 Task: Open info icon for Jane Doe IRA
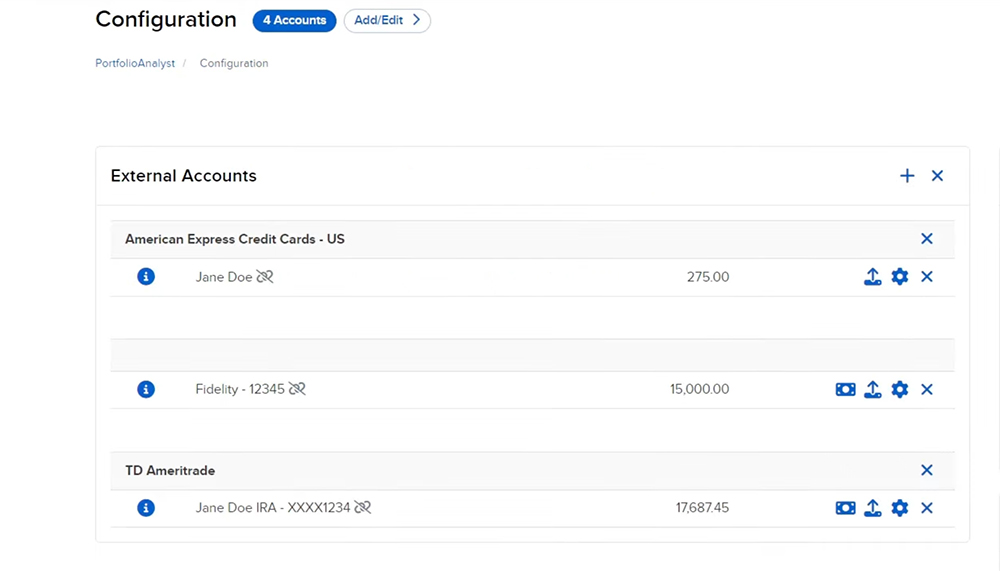pos(146,508)
